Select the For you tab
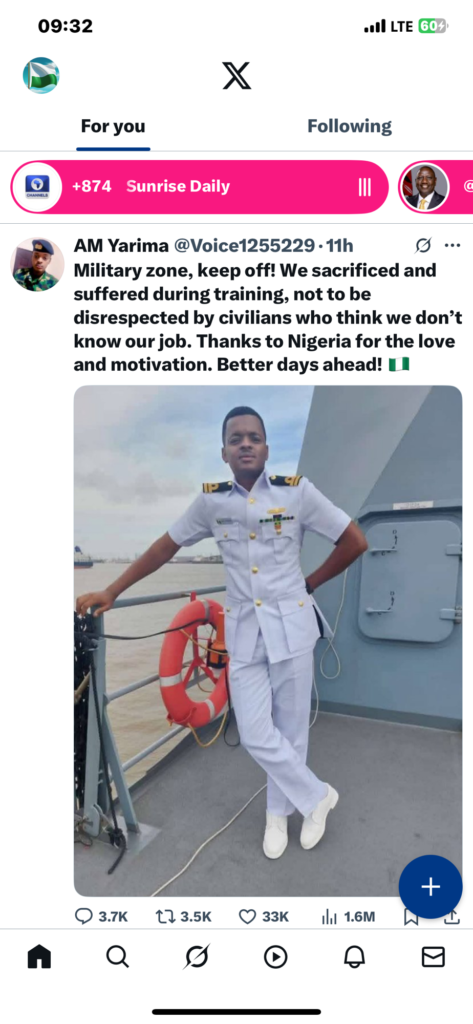Screen dimensions: 473x1024 [x=113, y=126]
